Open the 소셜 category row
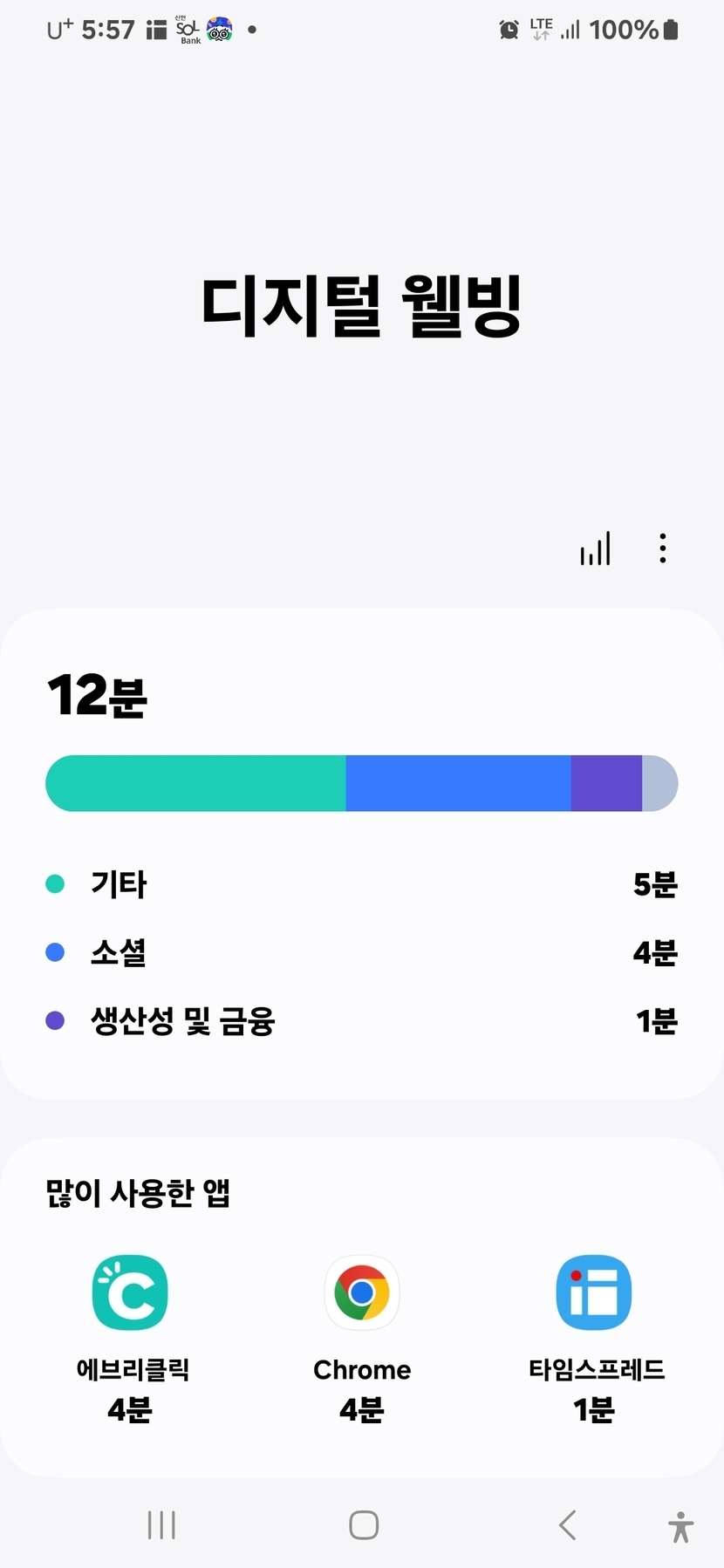The width and height of the screenshot is (724, 1568). (x=361, y=952)
